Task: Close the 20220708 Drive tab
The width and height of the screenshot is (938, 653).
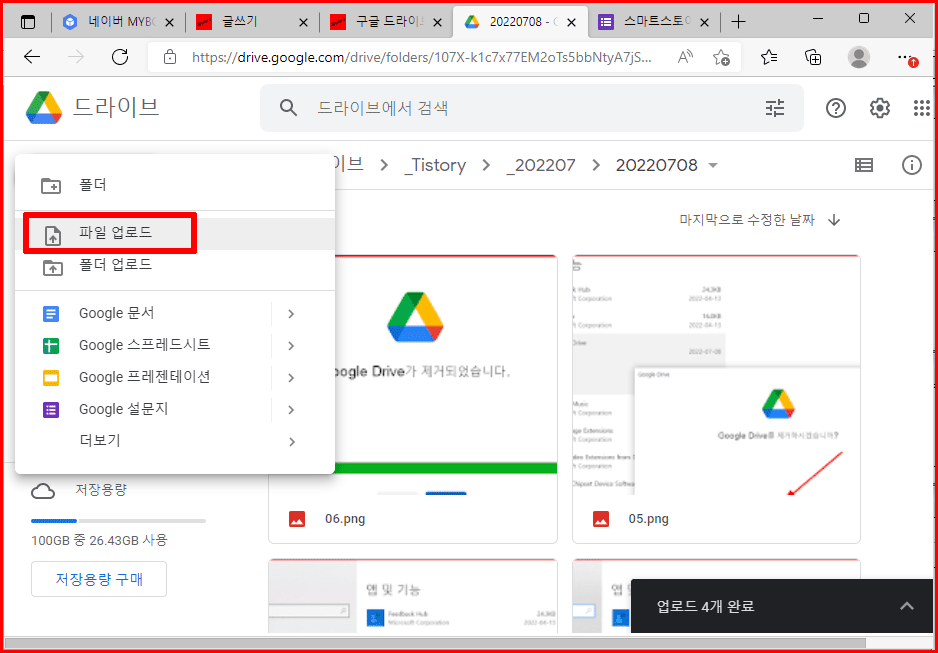Action: click(x=571, y=23)
